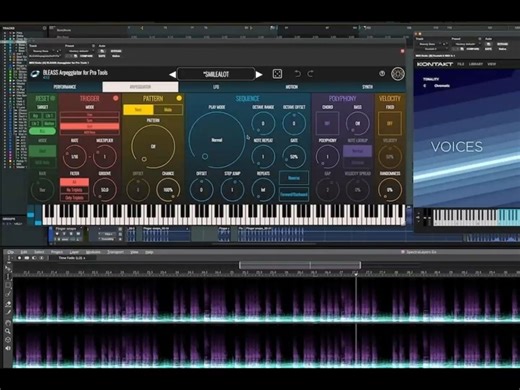Toggle the Fixed velocity OFF button
Viewport: 520px width, 390px height.
click(x=390, y=123)
